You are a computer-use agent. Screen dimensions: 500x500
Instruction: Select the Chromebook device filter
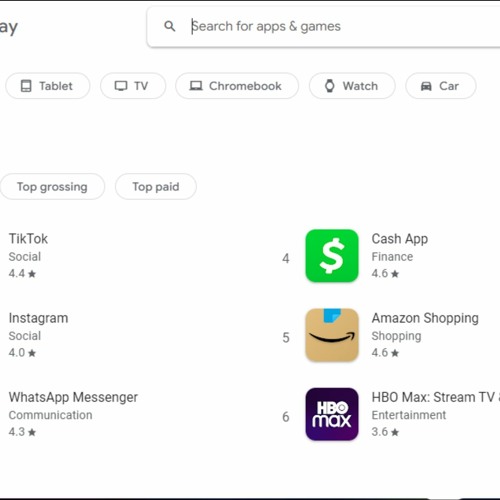pos(237,86)
